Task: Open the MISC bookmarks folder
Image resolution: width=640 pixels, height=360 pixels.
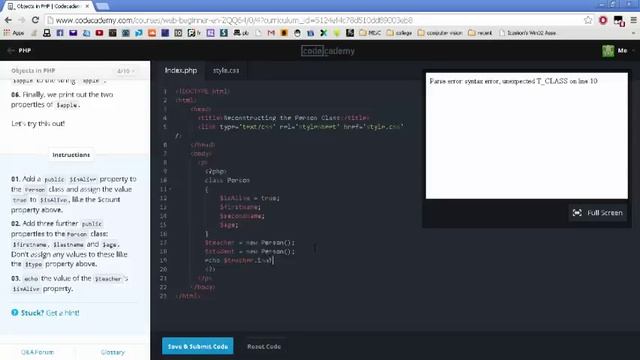Action: [x=370, y=33]
